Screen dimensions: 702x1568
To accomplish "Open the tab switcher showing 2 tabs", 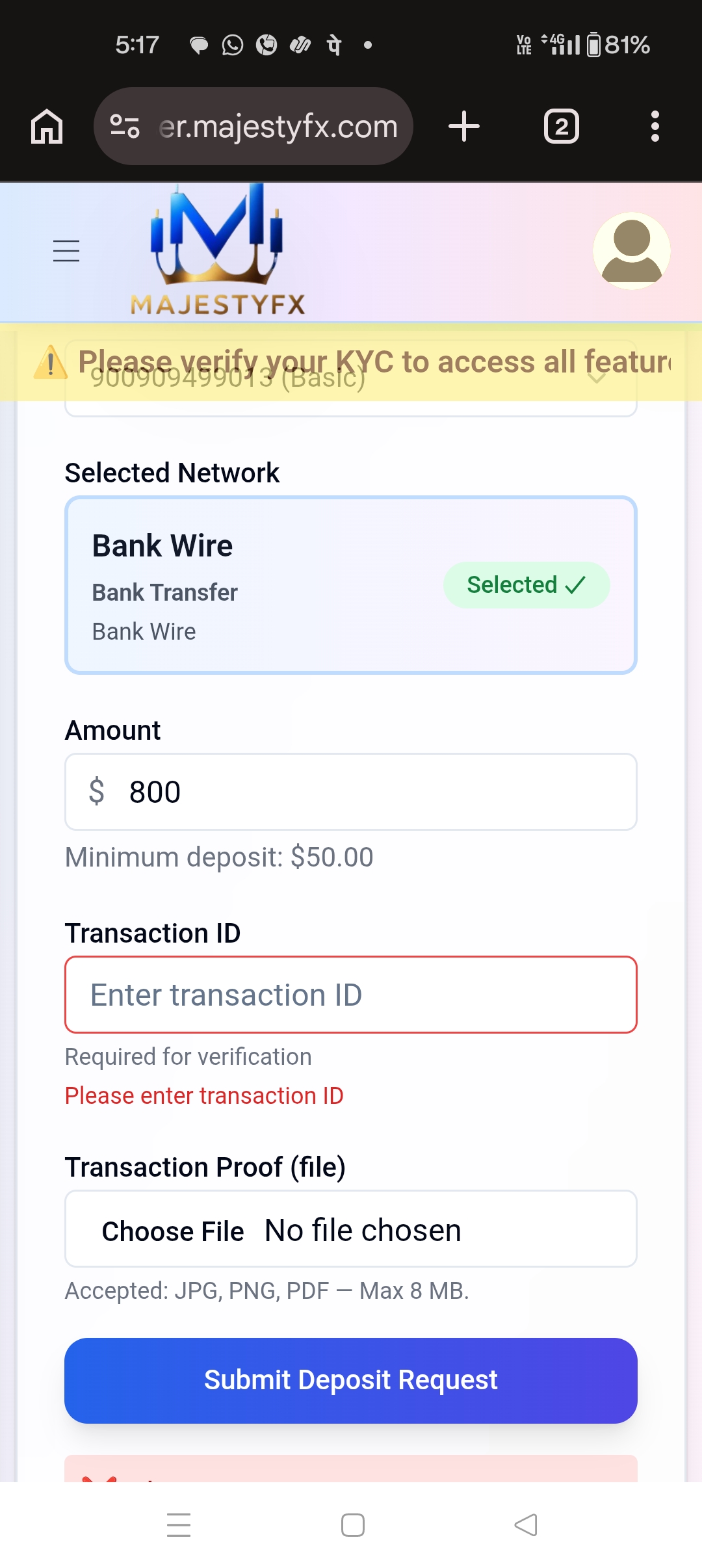I will tap(561, 126).
